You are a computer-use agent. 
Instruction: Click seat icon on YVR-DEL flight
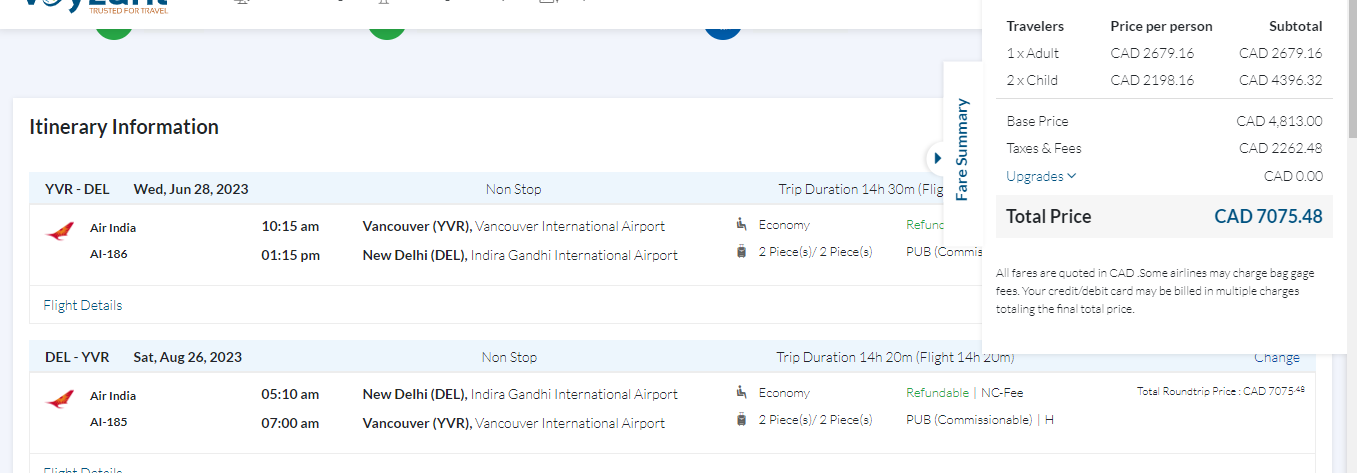click(x=741, y=224)
